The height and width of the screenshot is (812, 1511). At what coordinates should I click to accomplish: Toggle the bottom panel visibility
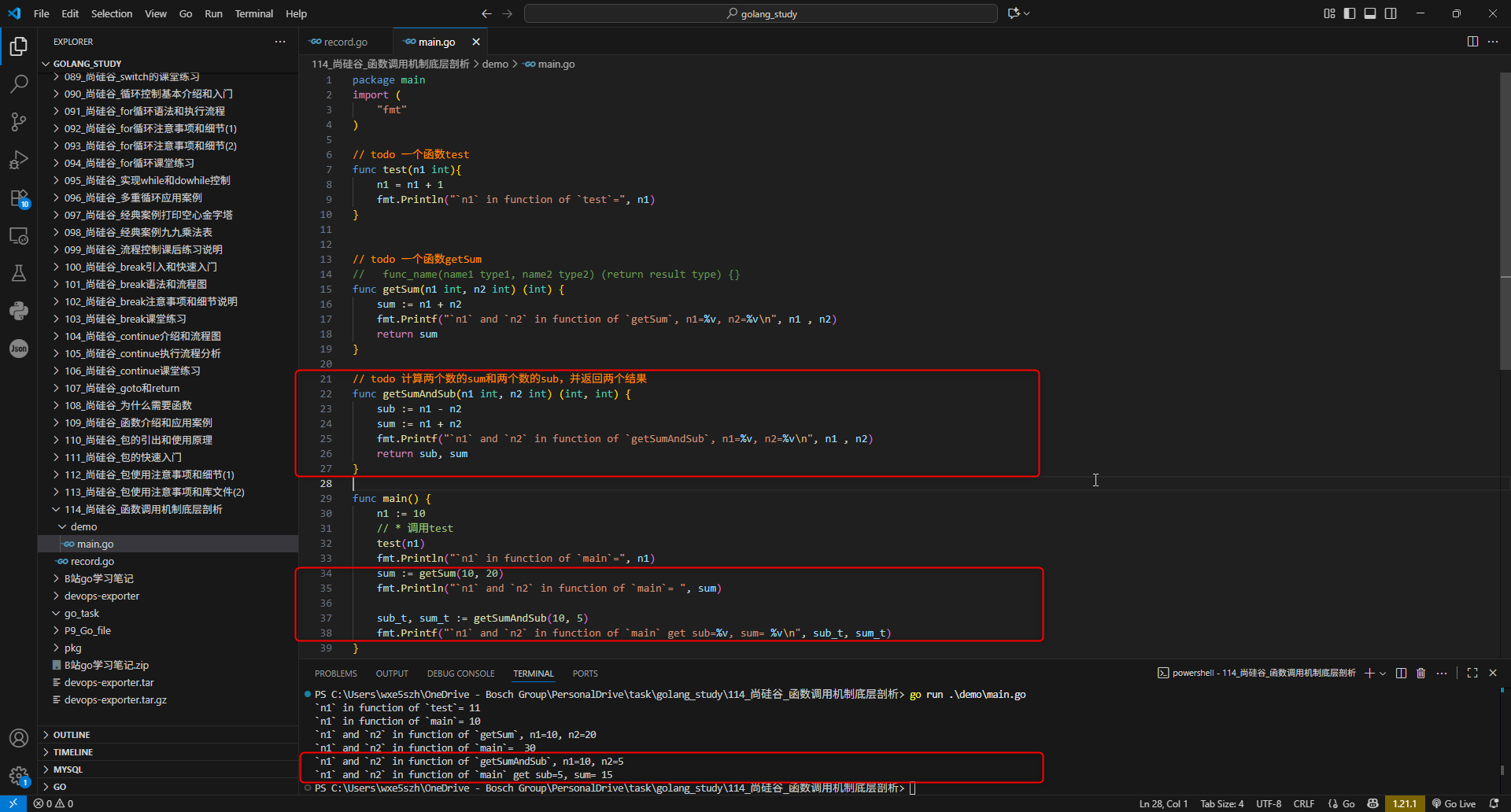(x=1370, y=13)
